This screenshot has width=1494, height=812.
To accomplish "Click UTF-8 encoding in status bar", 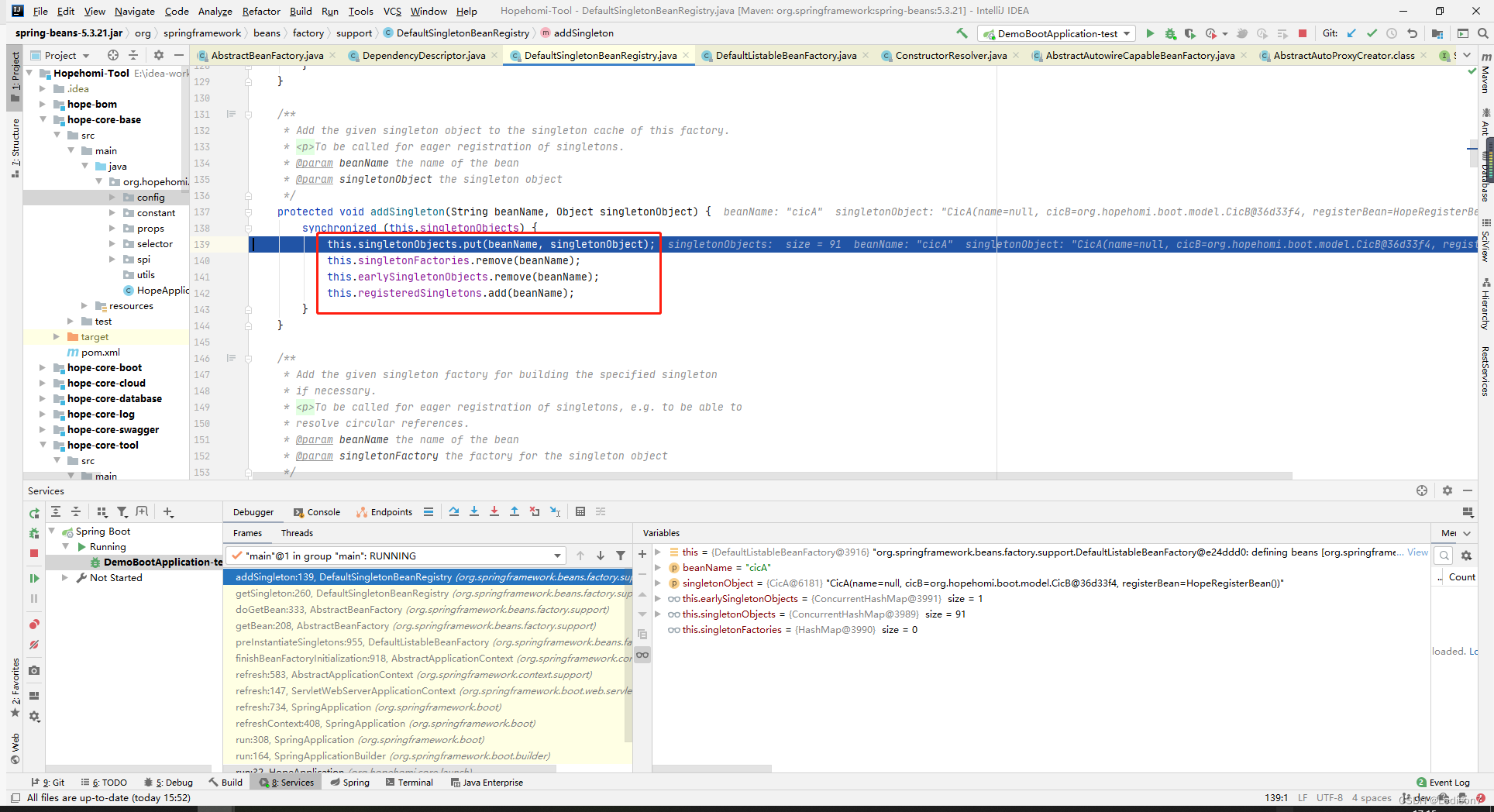I will (1329, 798).
